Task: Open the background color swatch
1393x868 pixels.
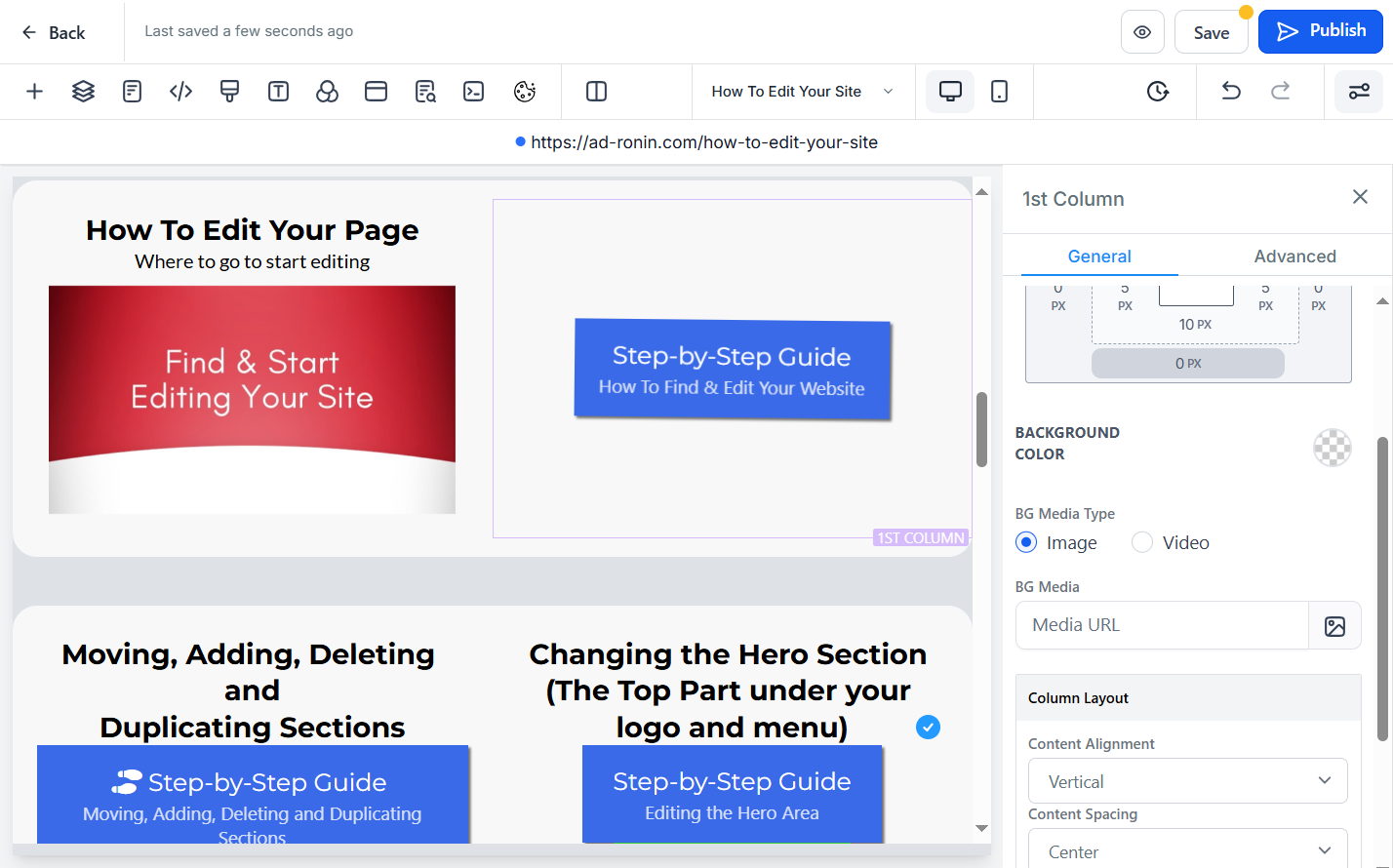Action: tap(1332, 448)
